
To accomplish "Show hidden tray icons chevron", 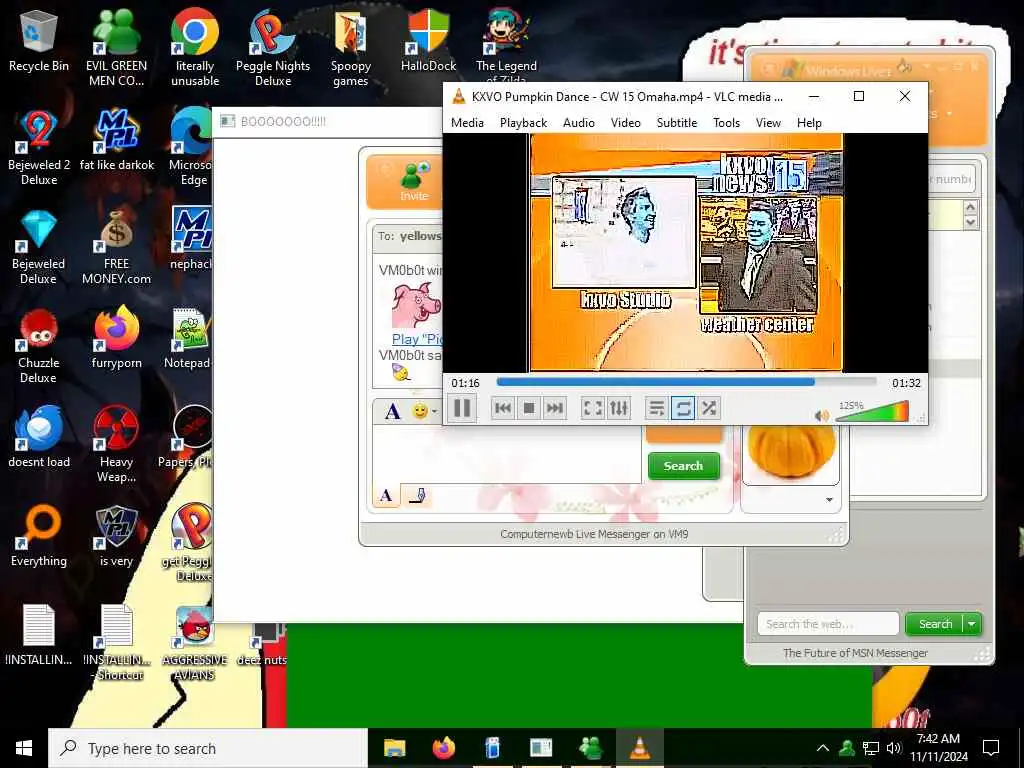I will click(x=823, y=748).
